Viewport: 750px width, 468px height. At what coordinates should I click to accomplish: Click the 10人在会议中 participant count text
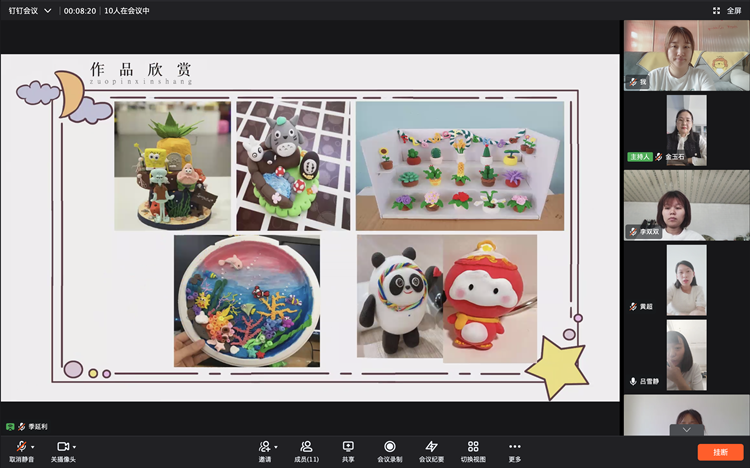tap(127, 11)
